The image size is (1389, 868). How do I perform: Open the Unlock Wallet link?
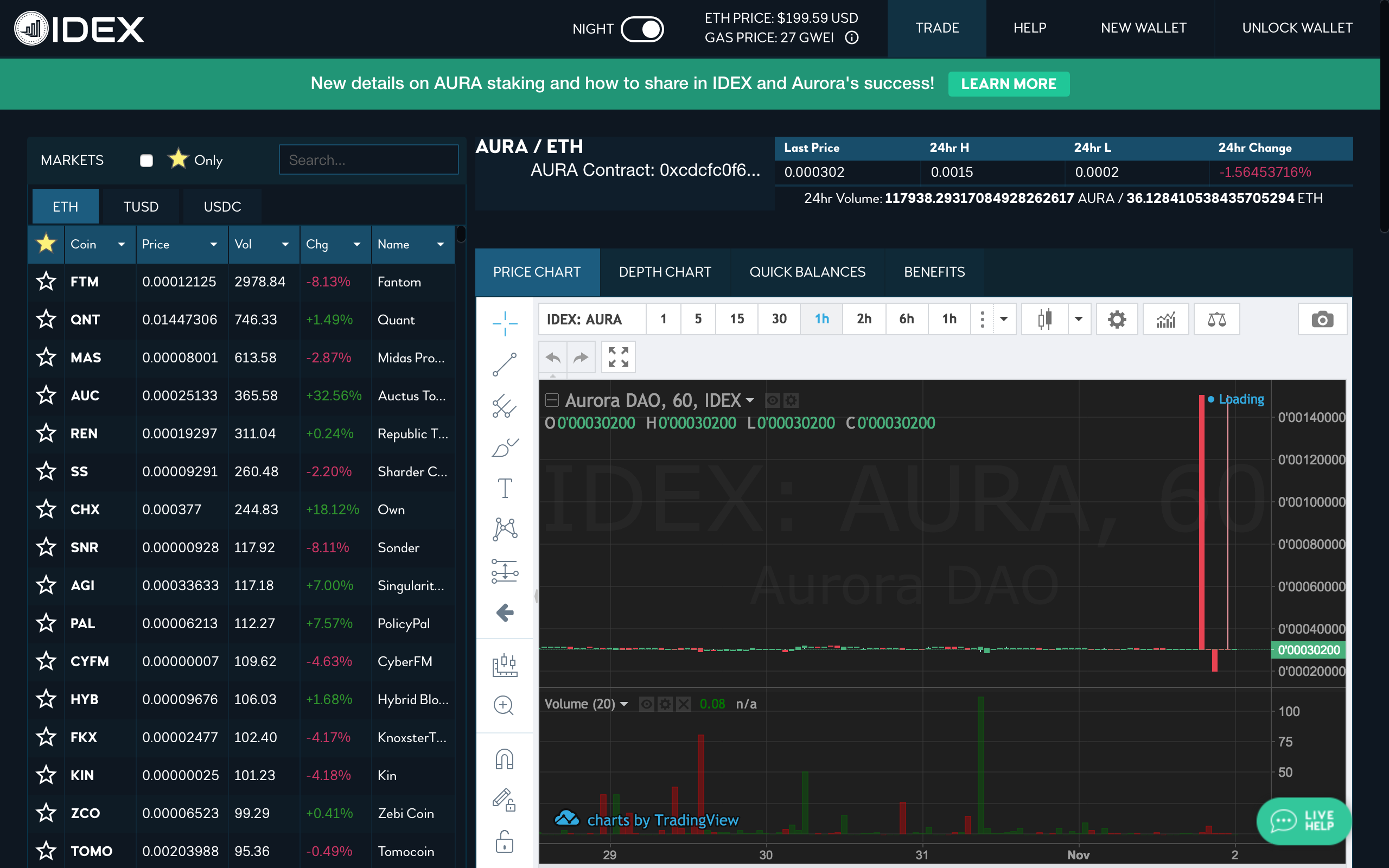[1297, 28]
